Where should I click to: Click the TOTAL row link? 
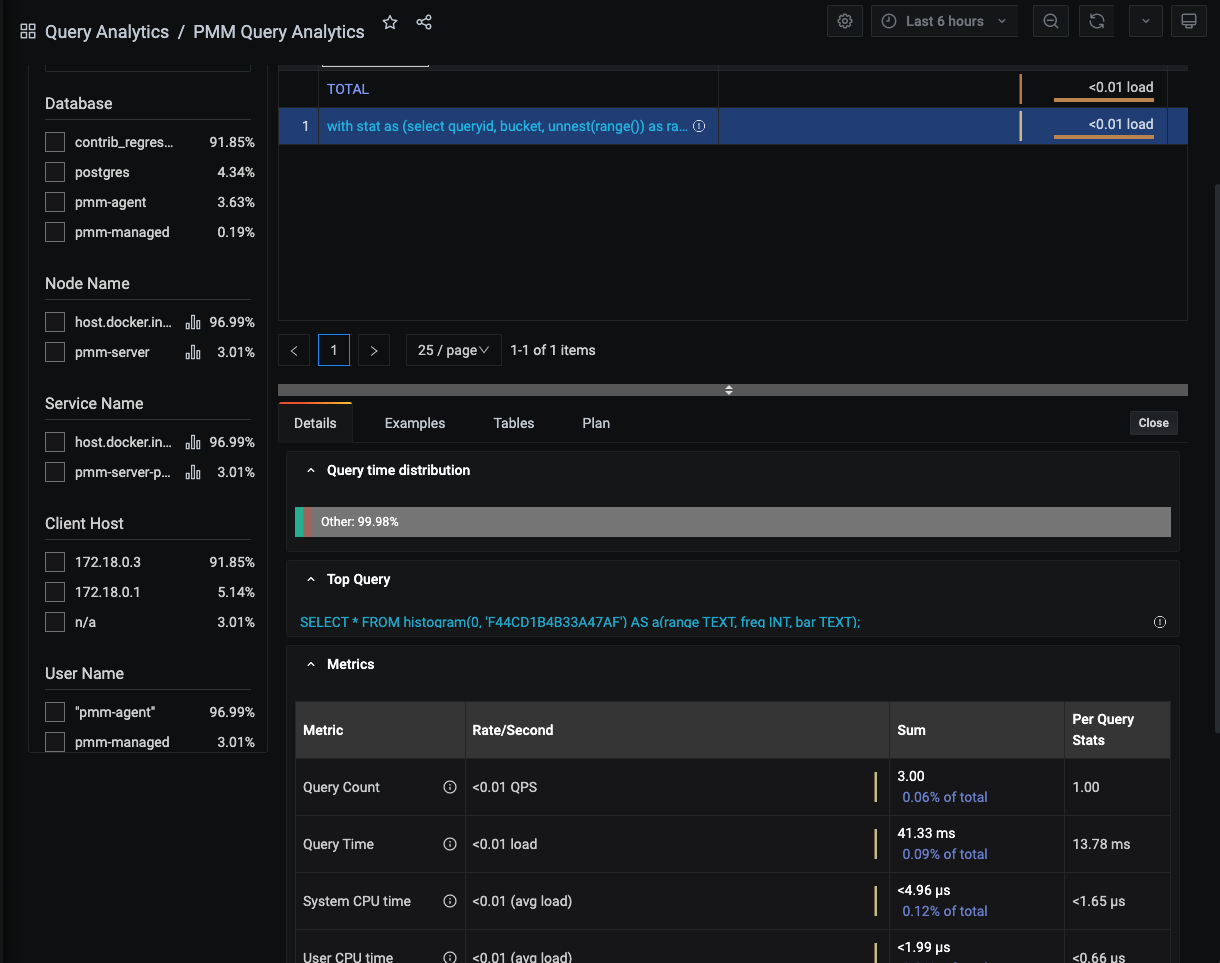click(x=348, y=89)
